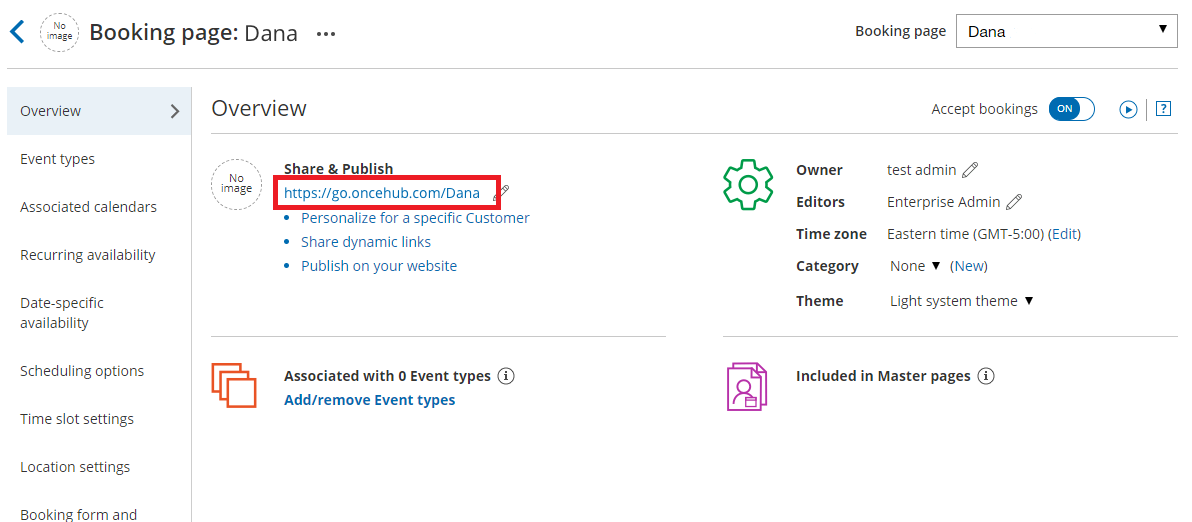The image size is (1192, 522).
Task: Toggle the Accept bookings switch
Action: click(x=1071, y=109)
